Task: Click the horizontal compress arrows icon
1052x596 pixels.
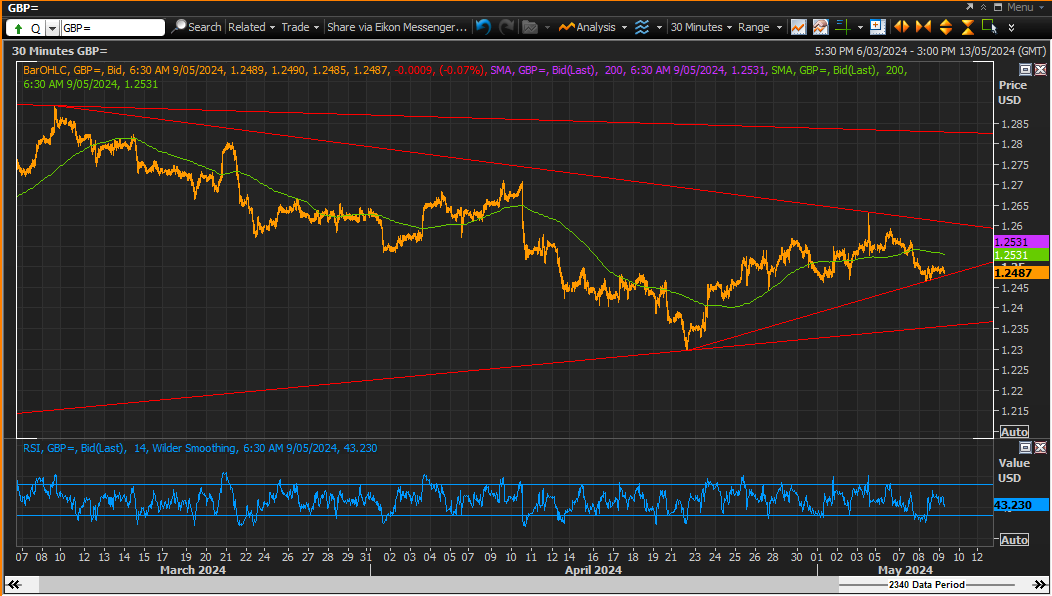Action: [x=923, y=27]
